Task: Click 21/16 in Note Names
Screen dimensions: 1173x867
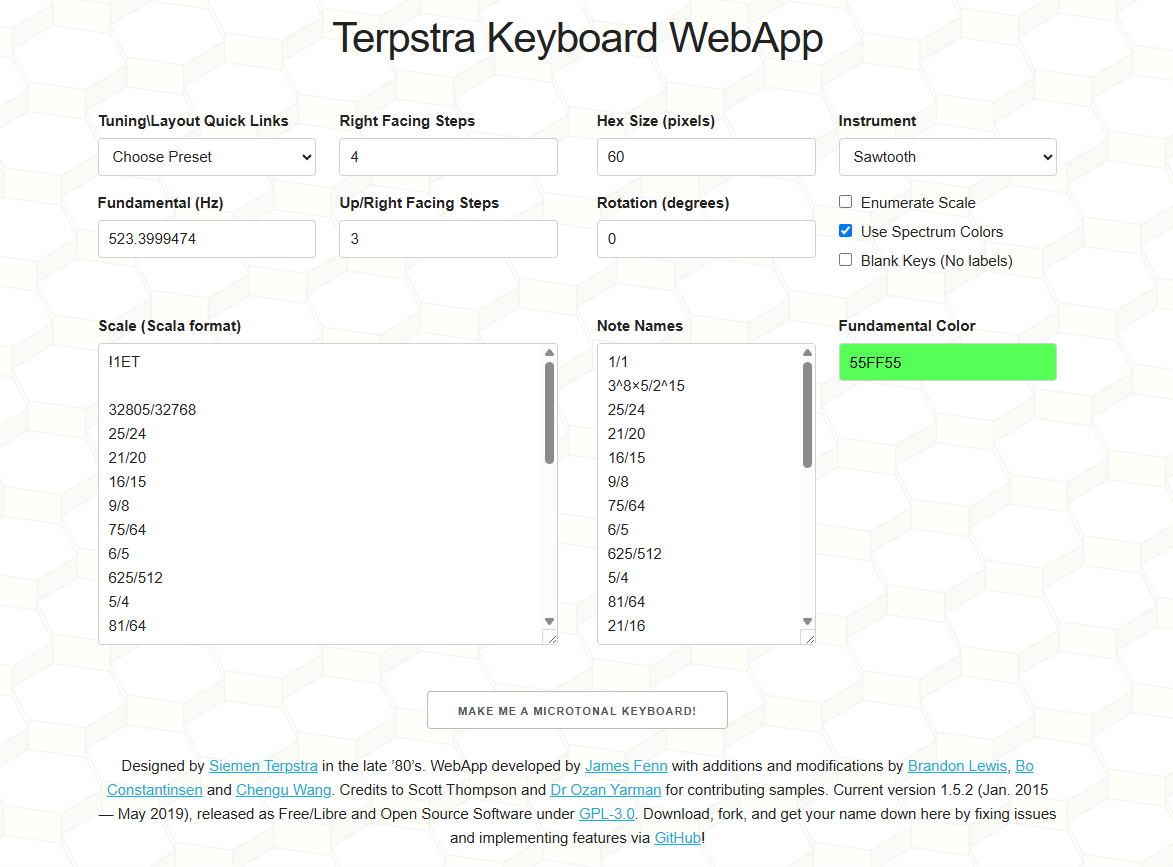Action: pos(626,625)
